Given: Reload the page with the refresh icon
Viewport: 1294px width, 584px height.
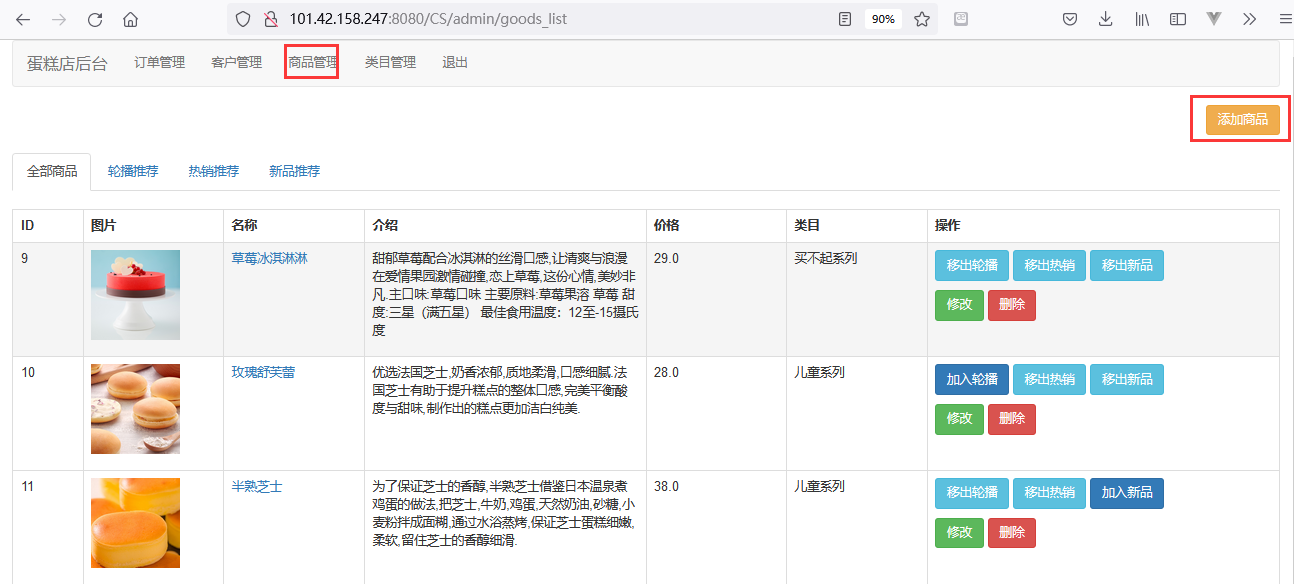Looking at the screenshot, I should [x=95, y=19].
